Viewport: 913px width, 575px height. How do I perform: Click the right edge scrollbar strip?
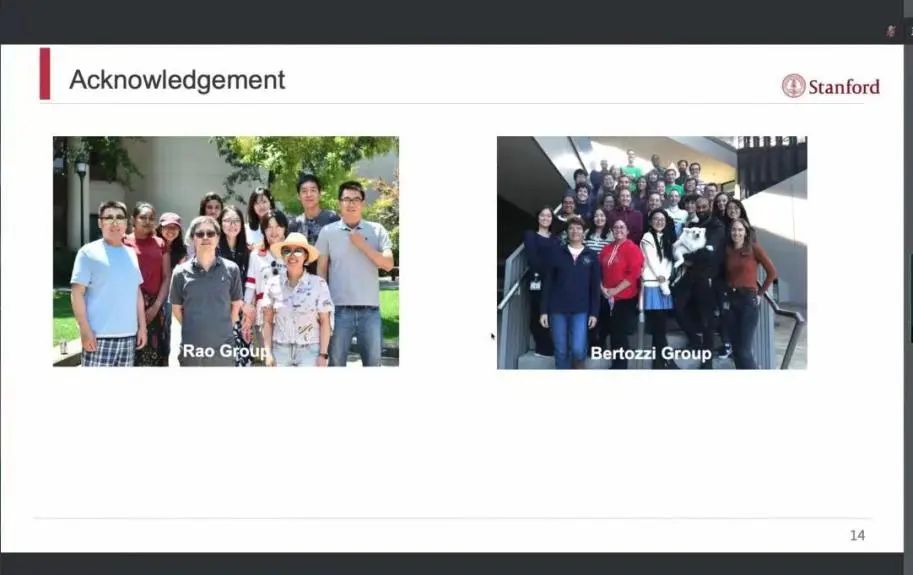coord(909,300)
